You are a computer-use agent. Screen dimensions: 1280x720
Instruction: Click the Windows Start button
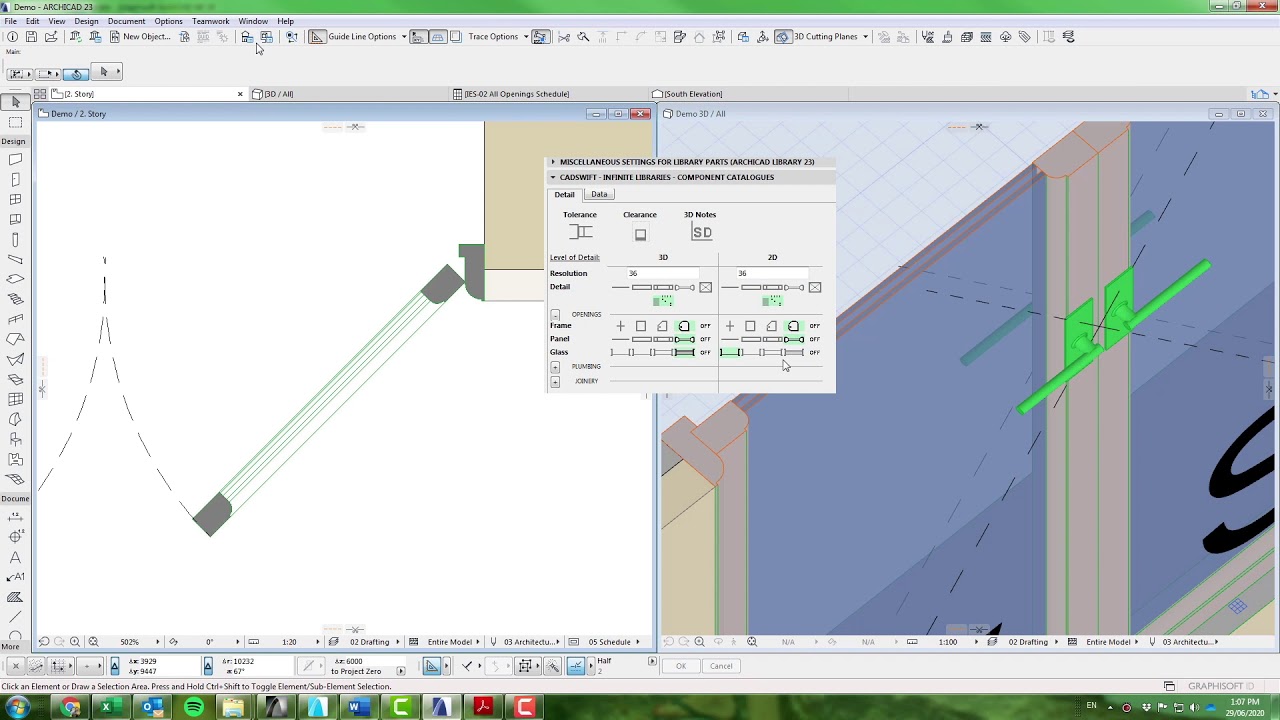coord(19,708)
